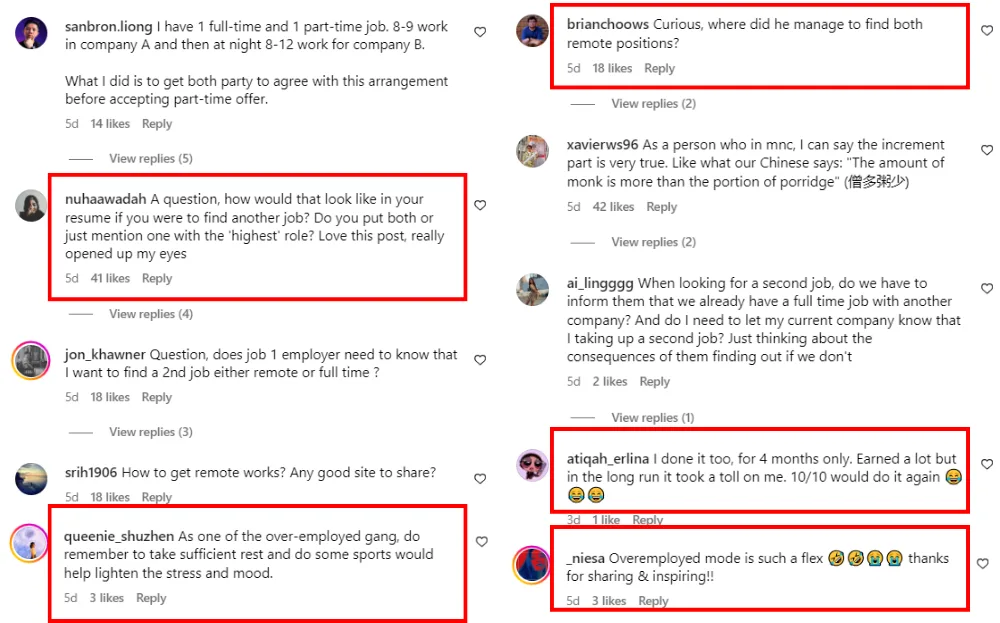Like jon_khawner's question using heart icon
This screenshot has height=623, width=1000.
click(x=480, y=360)
